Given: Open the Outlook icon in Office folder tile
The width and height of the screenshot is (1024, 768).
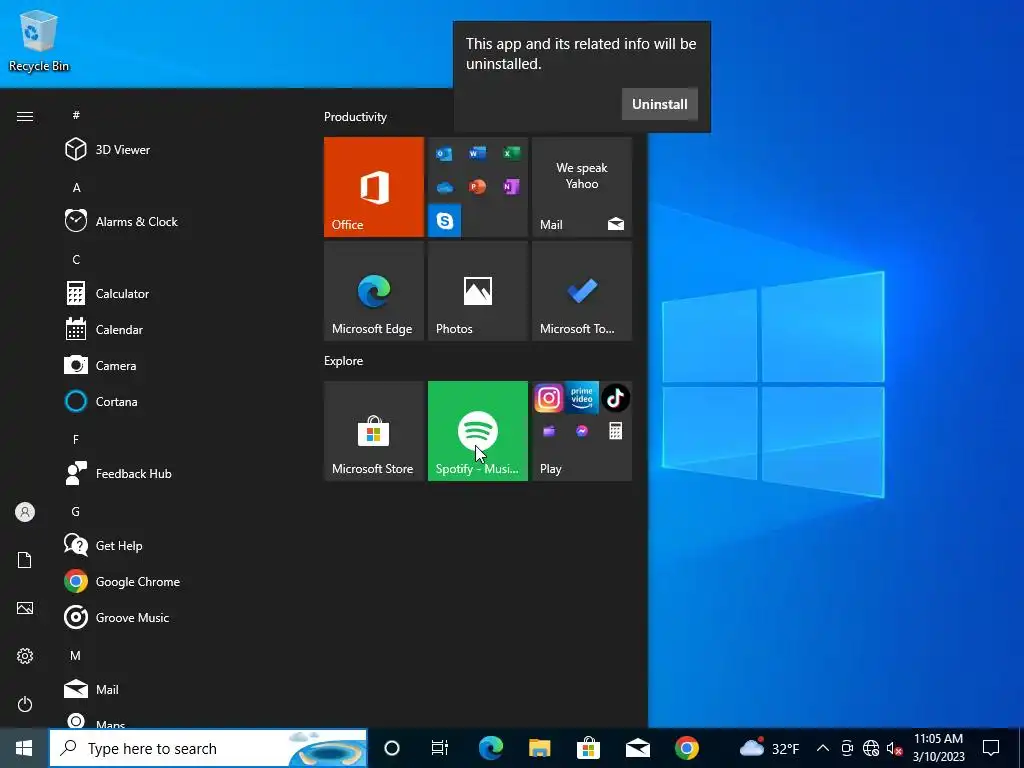Looking at the screenshot, I should pos(444,154).
